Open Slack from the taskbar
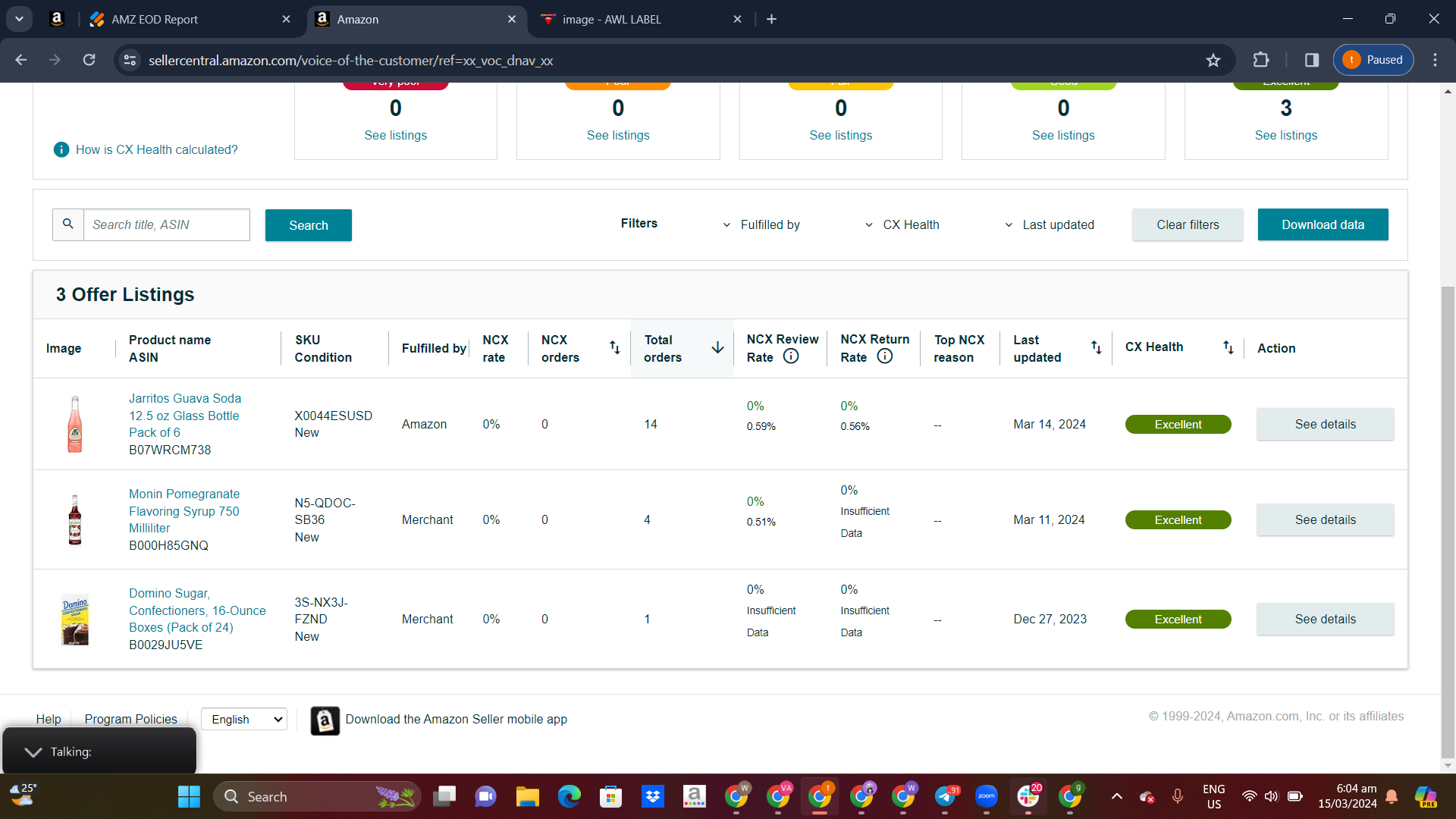The image size is (1456, 819). click(x=1028, y=797)
